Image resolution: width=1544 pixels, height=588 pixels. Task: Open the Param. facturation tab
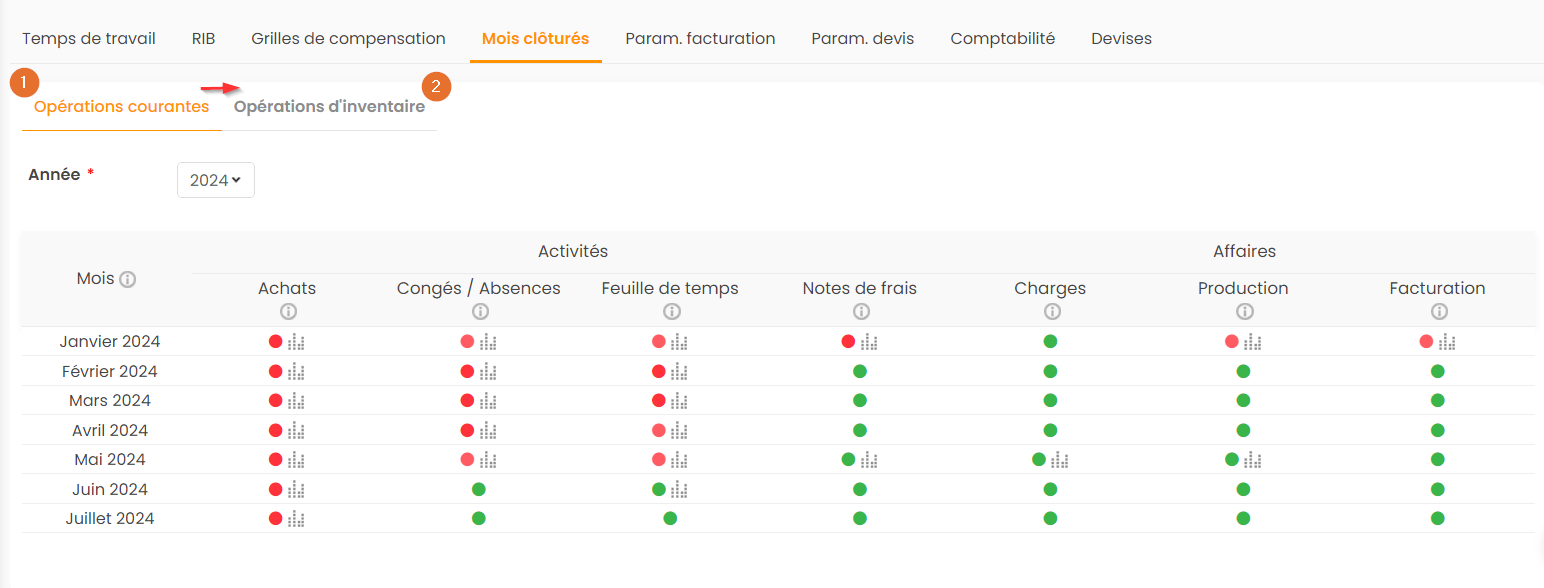coord(700,39)
